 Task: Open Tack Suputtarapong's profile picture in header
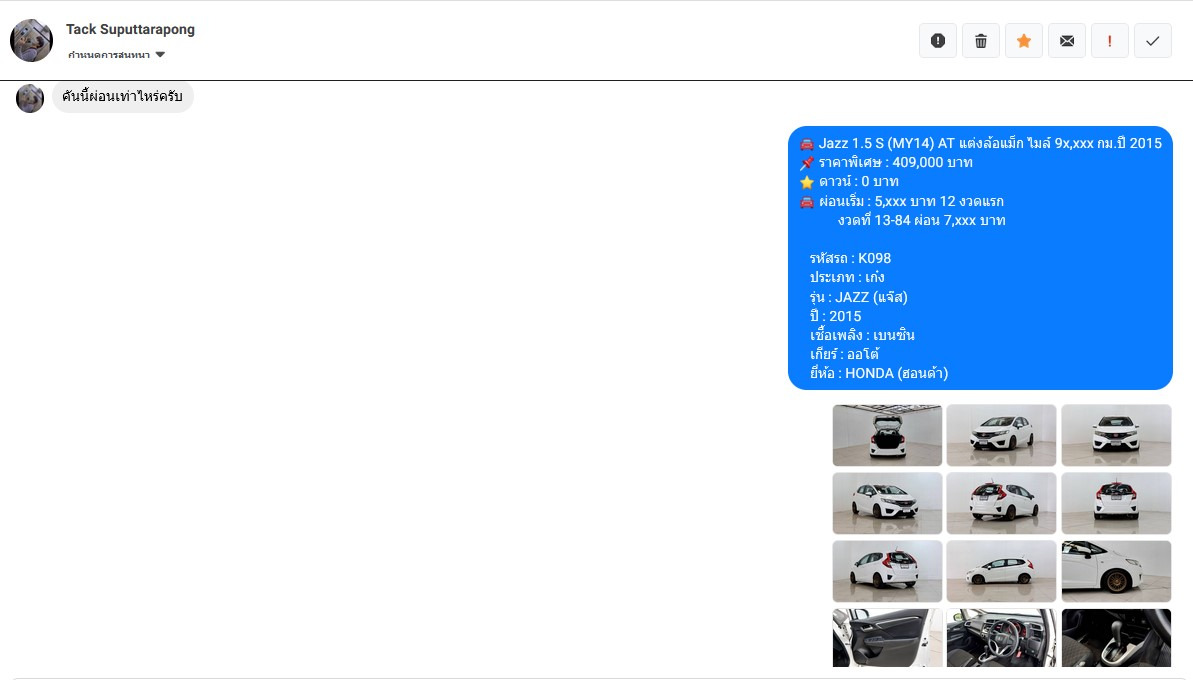[x=31, y=40]
